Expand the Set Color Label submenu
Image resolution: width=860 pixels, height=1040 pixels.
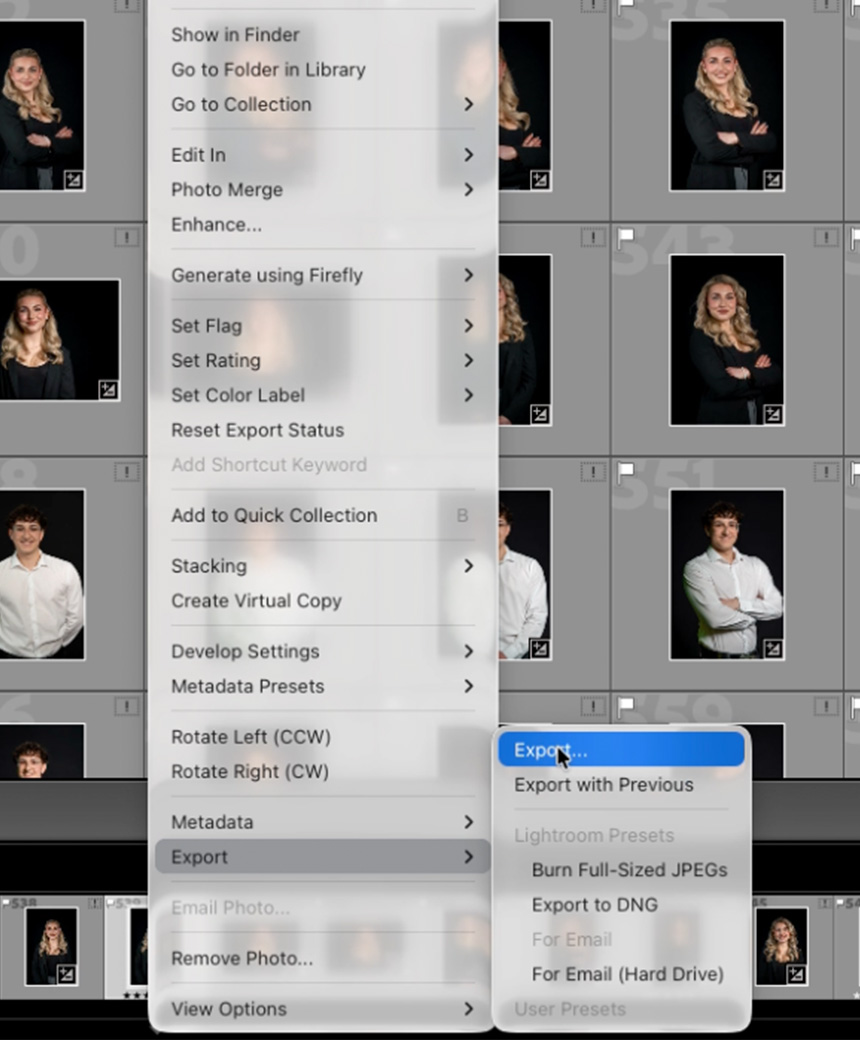(x=323, y=395)
